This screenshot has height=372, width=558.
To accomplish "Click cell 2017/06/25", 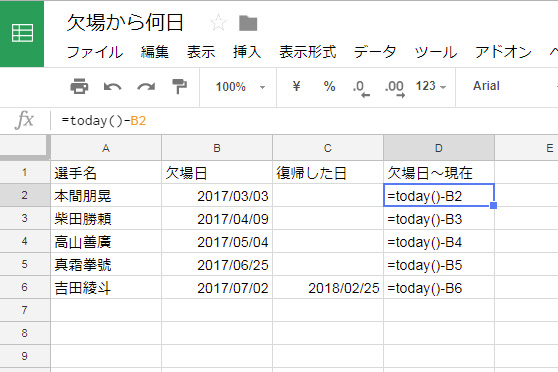I will tap(217, 264).
